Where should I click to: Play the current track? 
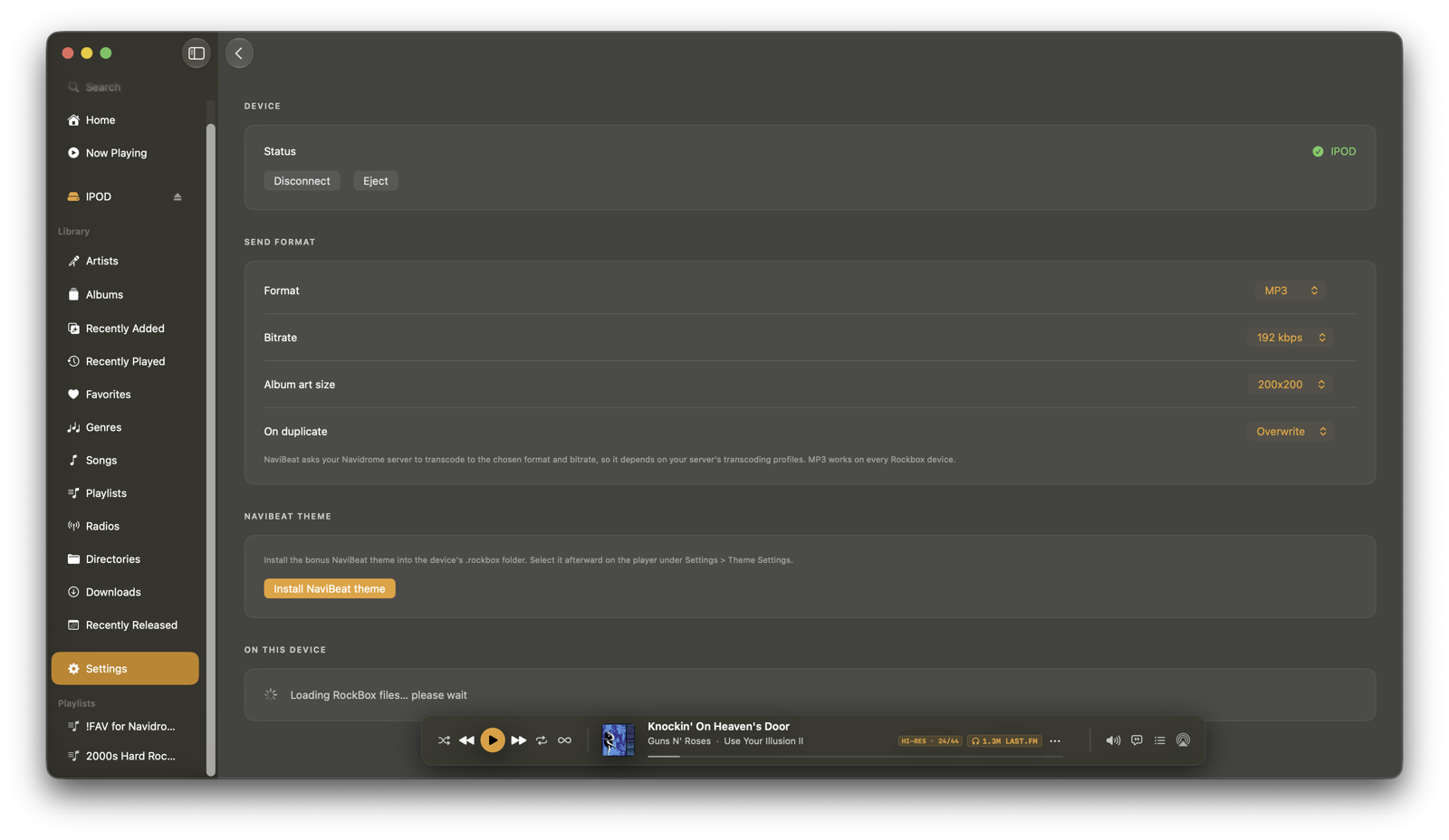coord(493,740)
